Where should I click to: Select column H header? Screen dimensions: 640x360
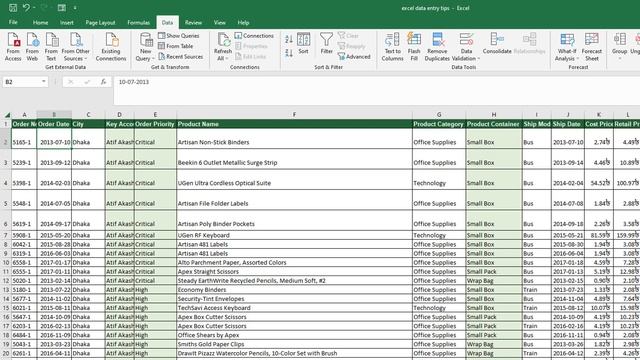494,115
